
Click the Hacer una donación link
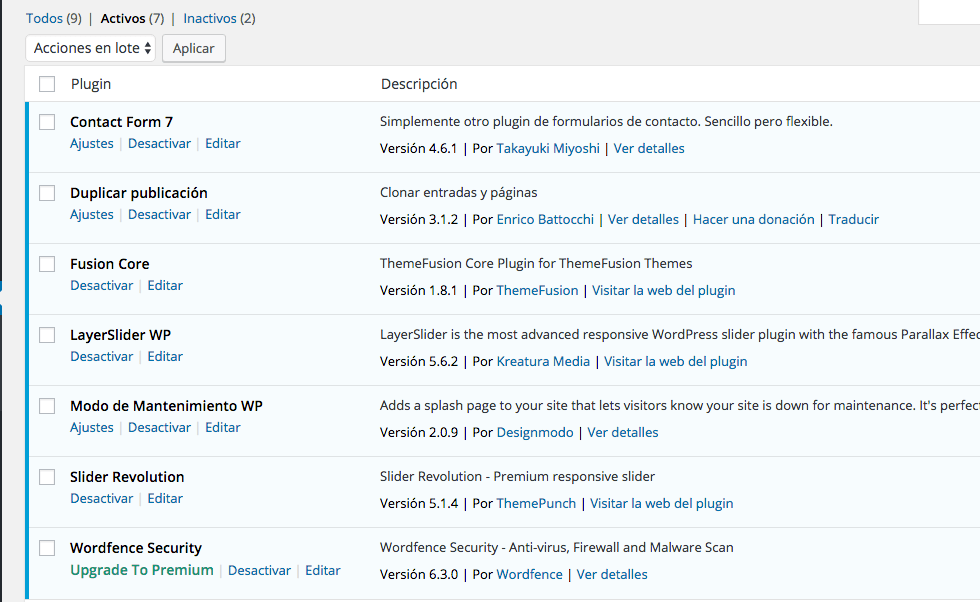pos(754,219)
